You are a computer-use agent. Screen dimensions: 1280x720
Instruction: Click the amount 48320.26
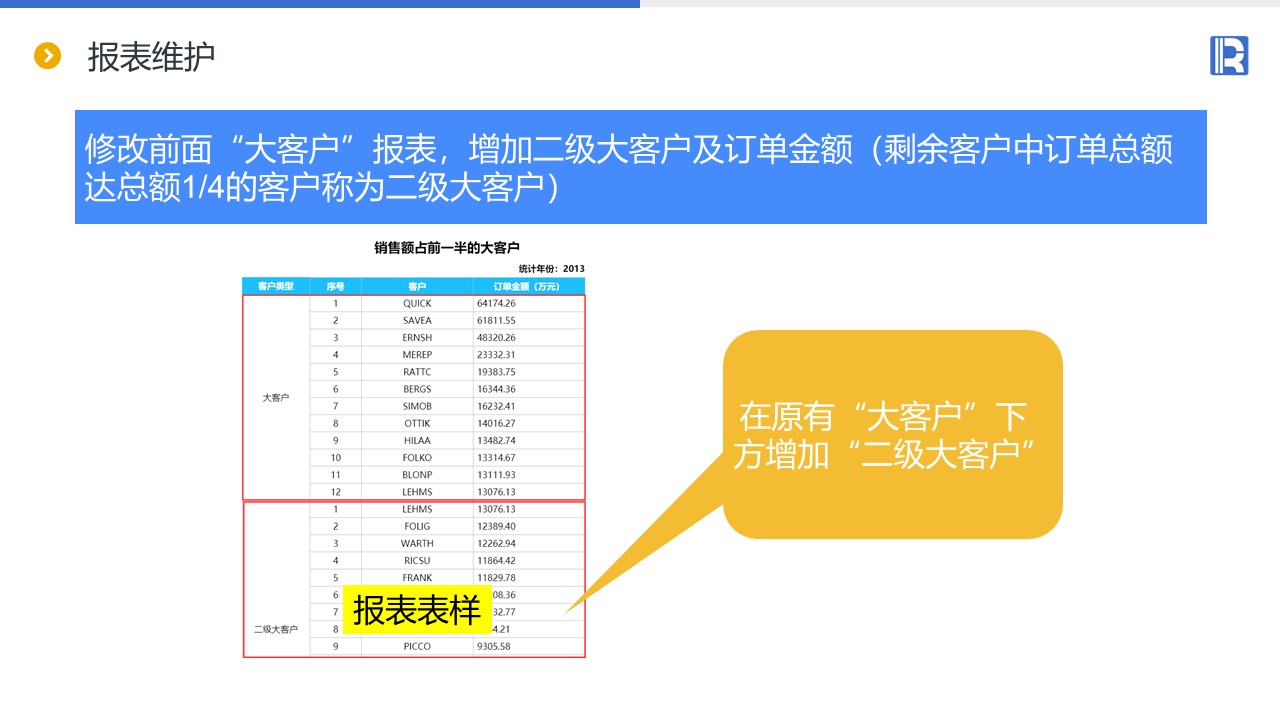click(496, 338)
